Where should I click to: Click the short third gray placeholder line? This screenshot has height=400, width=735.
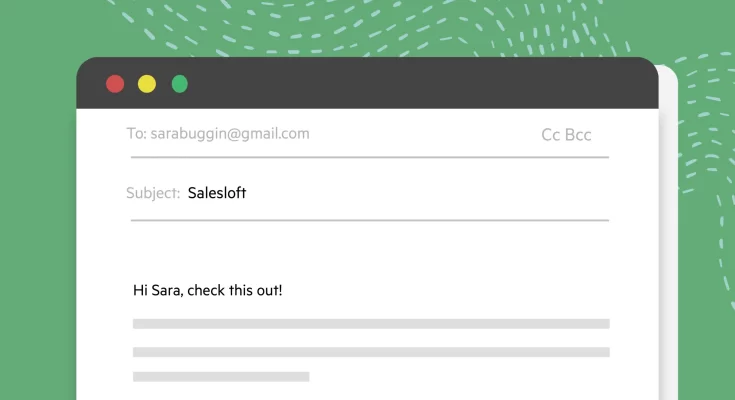(x=221, y=377)
